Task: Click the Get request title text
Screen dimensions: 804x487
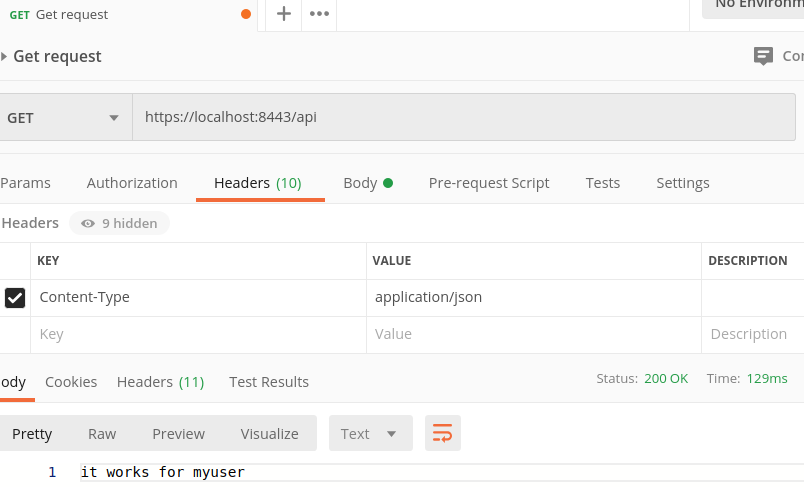Action: (57, 56)
